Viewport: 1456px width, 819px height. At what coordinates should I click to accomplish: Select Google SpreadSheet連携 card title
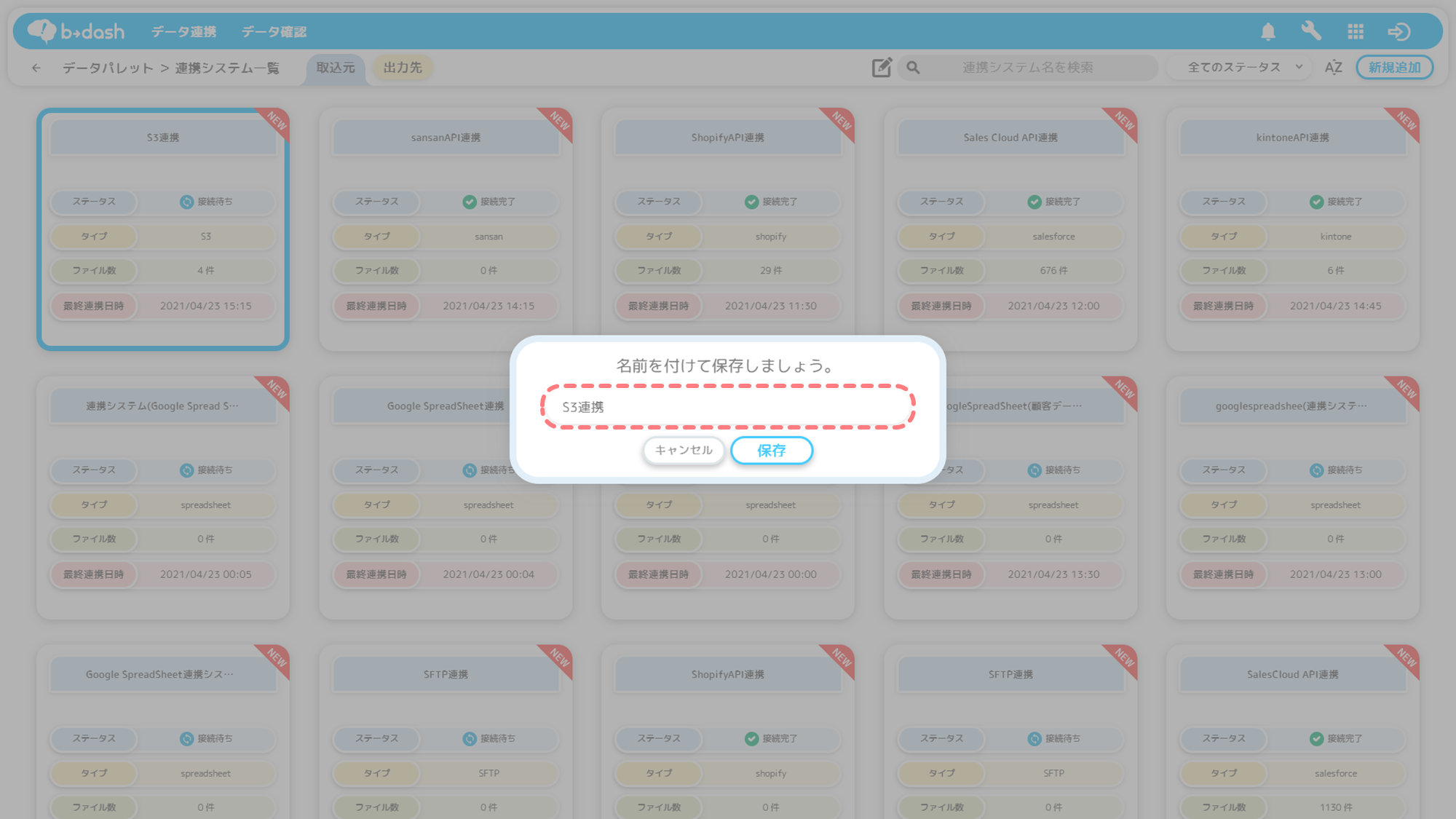[446, 406]
